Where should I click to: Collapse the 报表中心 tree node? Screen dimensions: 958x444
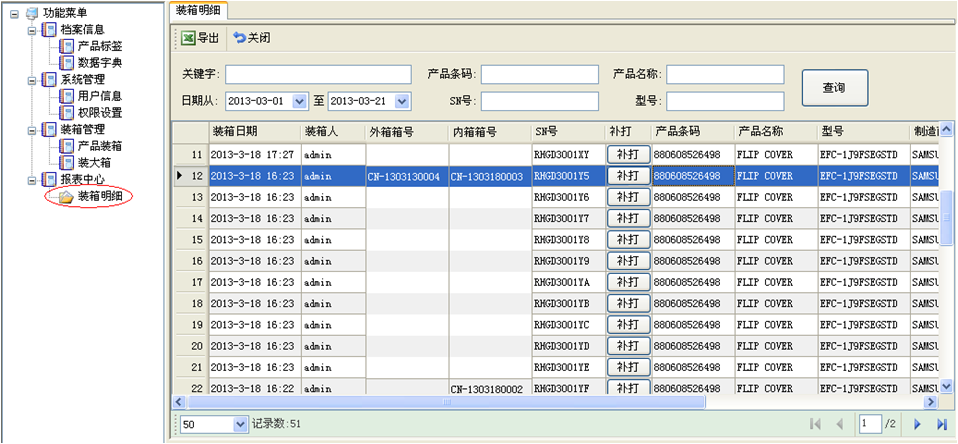pyautogui.click(x=33, y=180)
